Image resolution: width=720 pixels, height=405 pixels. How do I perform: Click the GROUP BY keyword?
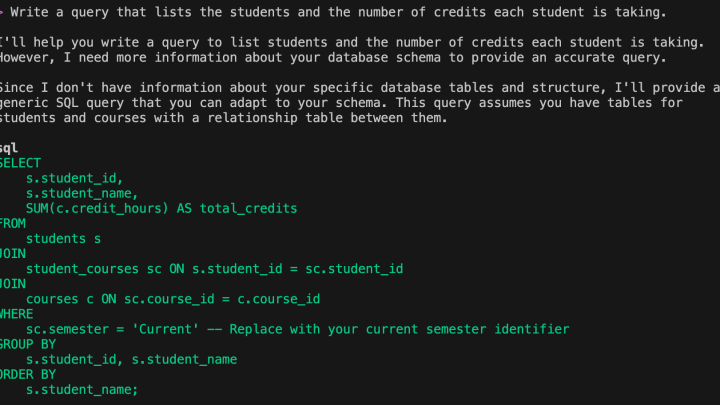tap(28, 344)
